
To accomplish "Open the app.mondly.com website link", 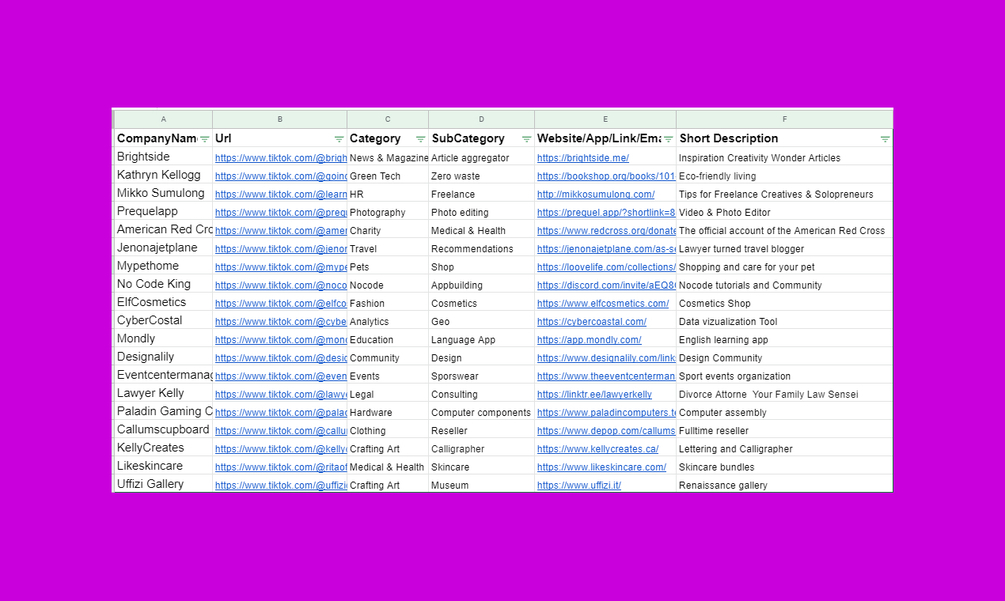I will click(589, 340).
